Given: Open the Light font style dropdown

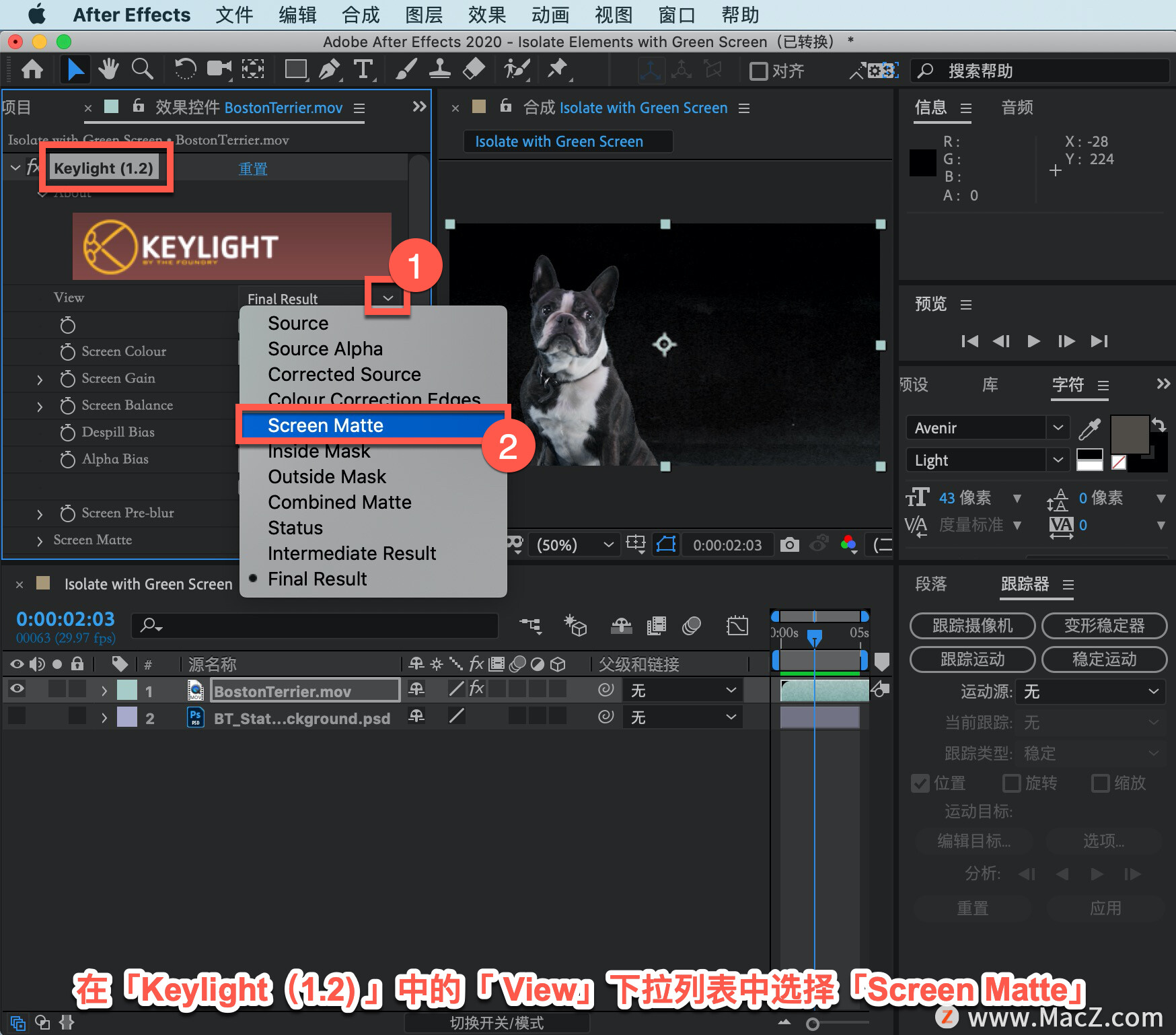Looking at the screenshot, I should 1058,460.
